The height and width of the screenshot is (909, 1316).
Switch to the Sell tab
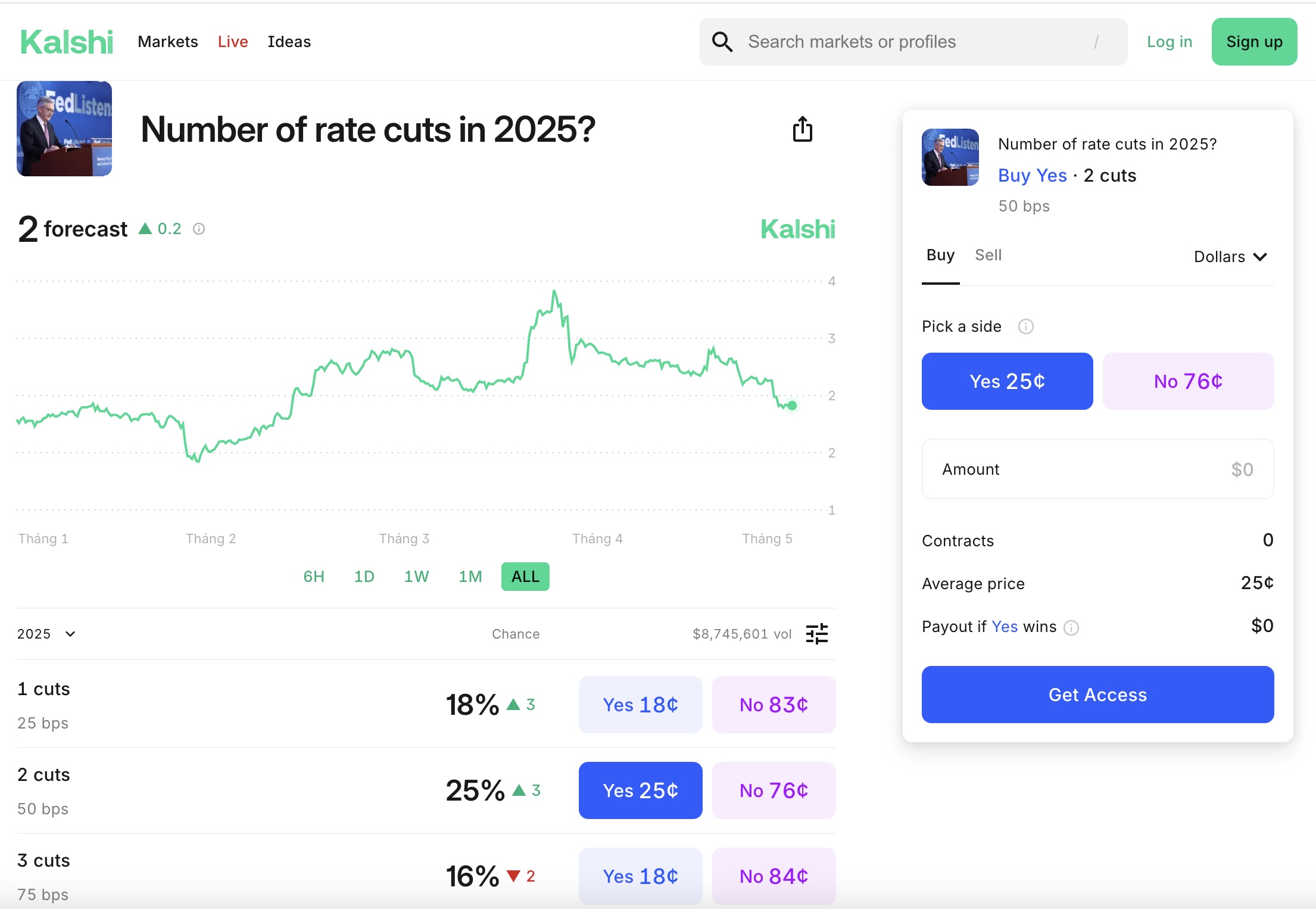[988, 255]
